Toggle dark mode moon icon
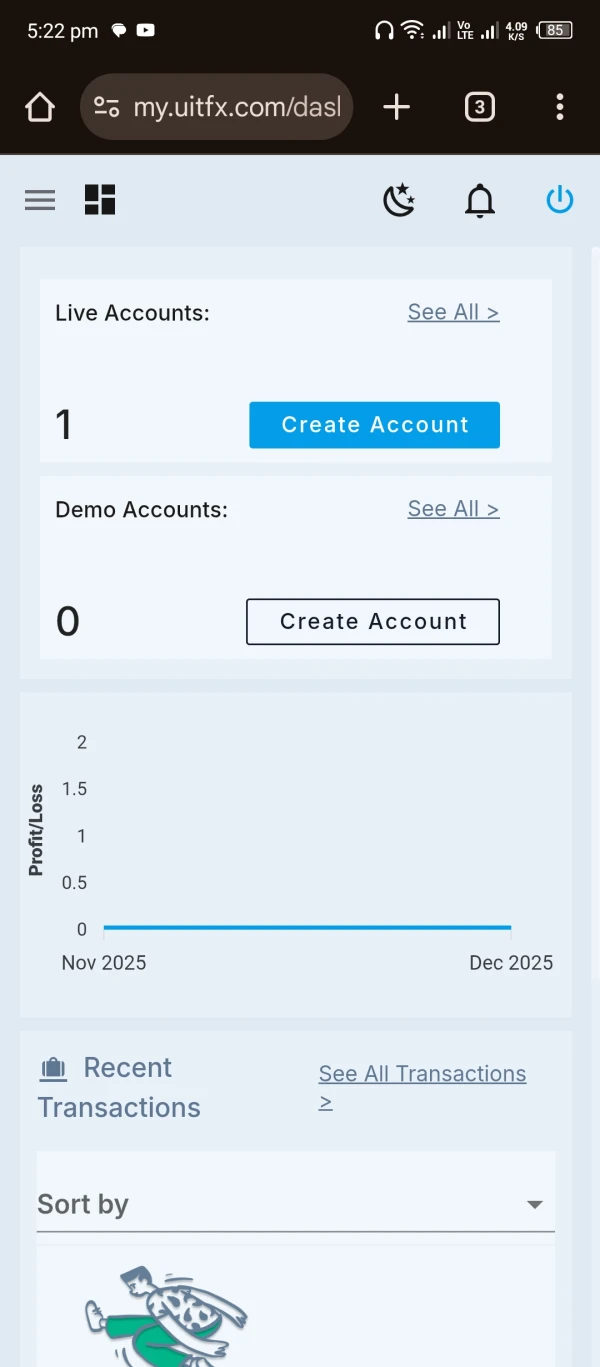Viewport: 600px width, 1367px height. point(399,200)
